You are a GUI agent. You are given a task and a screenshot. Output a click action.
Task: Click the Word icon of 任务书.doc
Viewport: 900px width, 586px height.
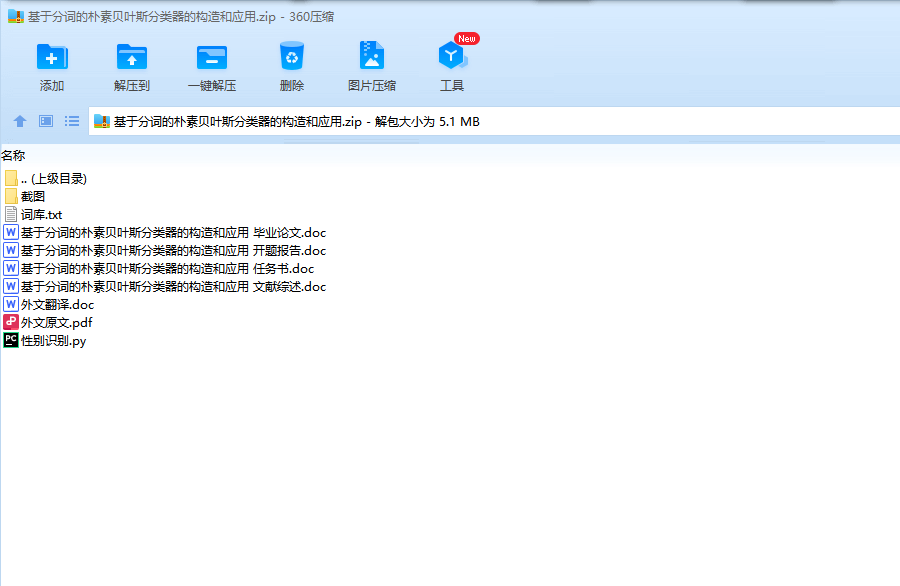click(x=11, y=268)
